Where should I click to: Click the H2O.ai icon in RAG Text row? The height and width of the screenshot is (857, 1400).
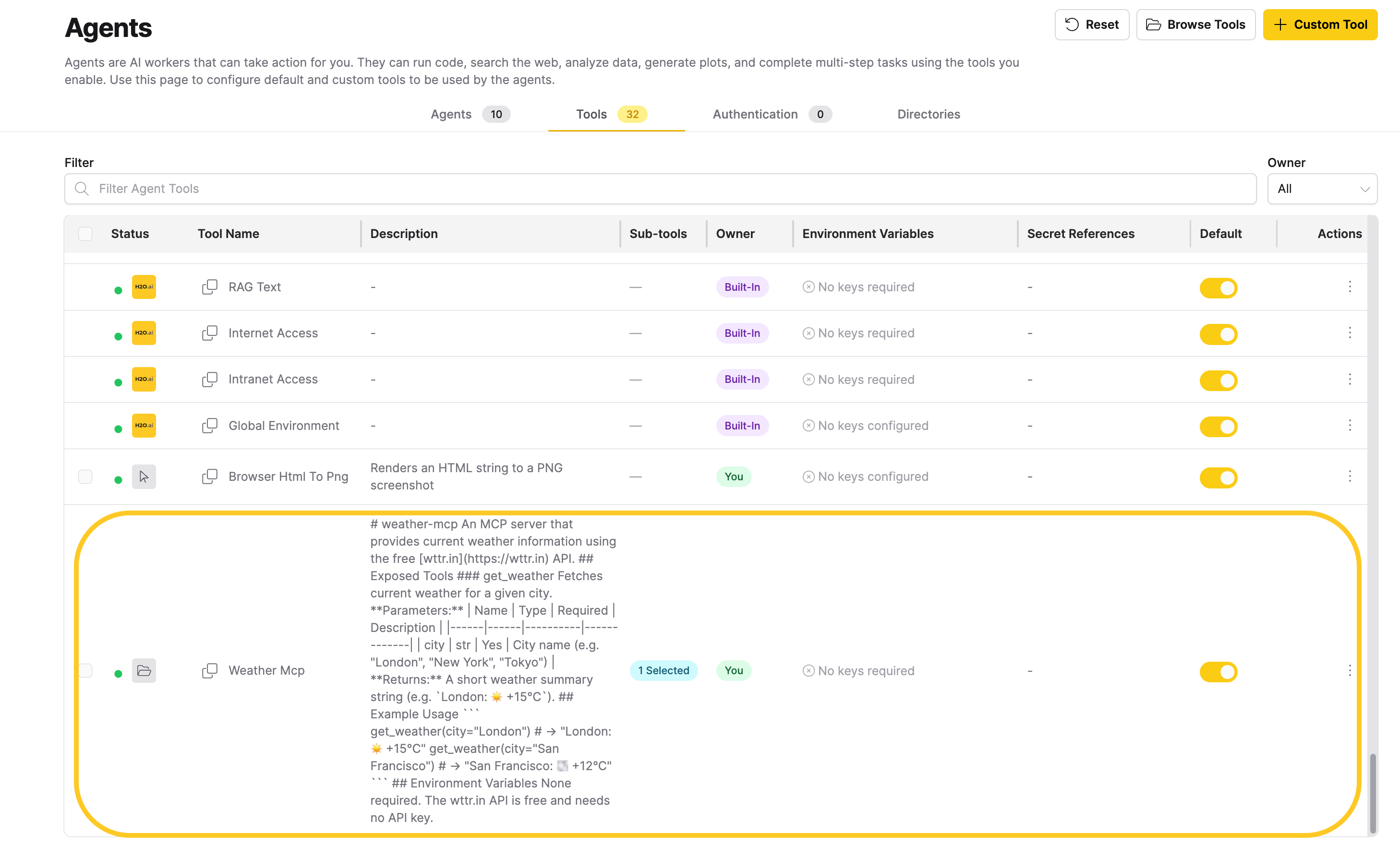[x=144, y=287]
